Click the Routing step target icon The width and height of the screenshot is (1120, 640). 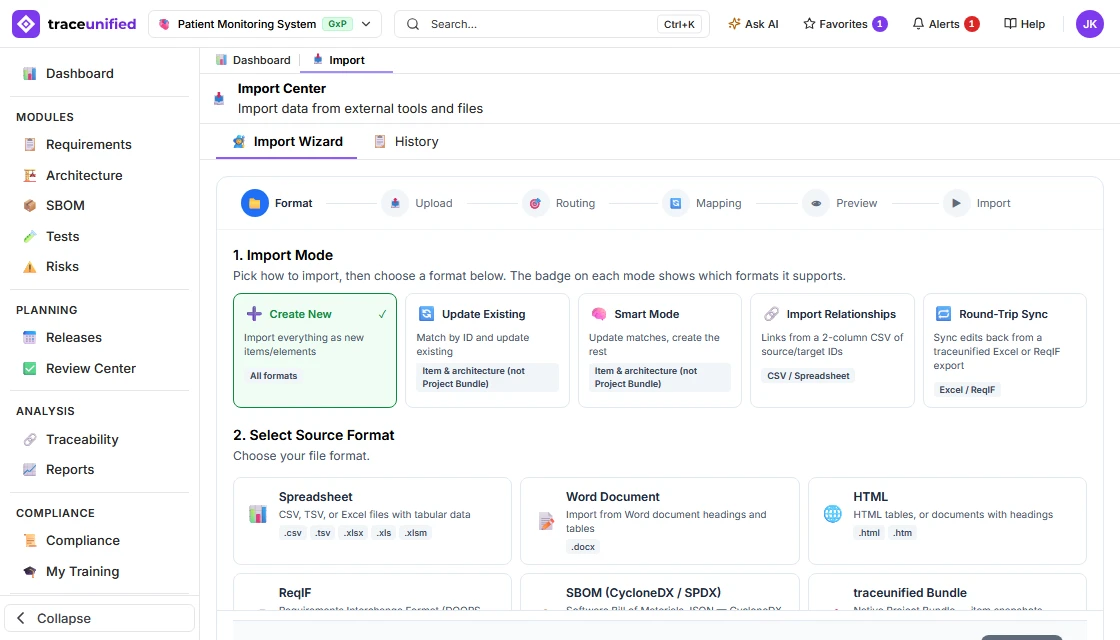click(x=535, y=204)
